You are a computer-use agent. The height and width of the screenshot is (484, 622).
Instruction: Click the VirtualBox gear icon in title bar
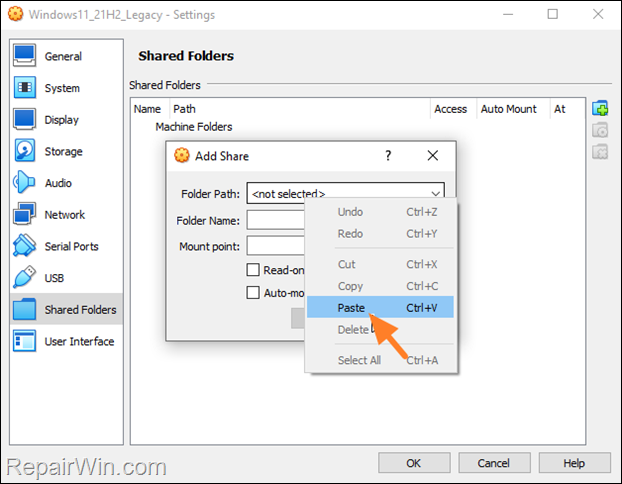[15, 14]
